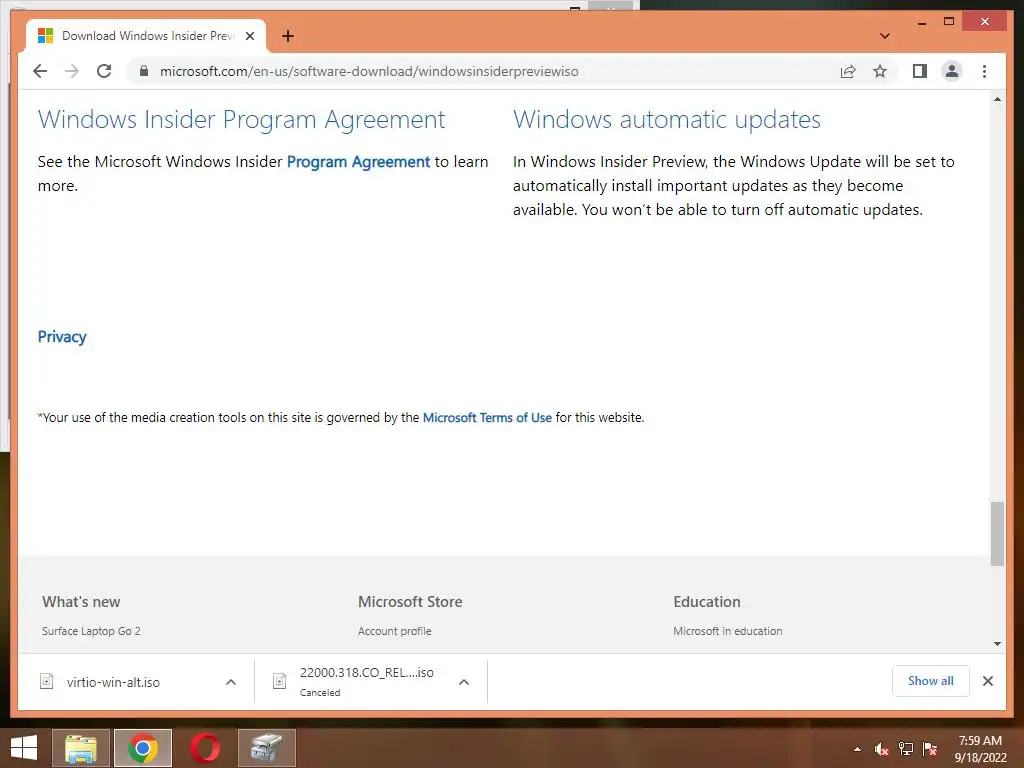Click the scrollbar down arrow
The image size is (1024, 768).
pyautogui.click(x=997, y=644)
